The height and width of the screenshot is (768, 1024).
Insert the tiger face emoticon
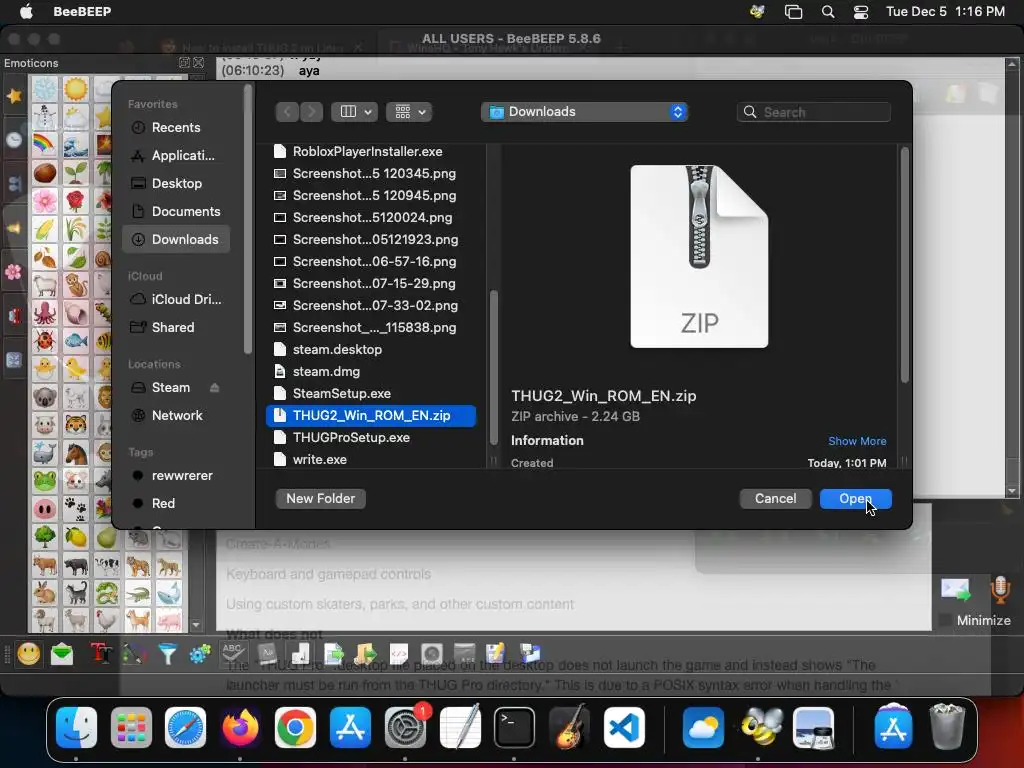pos(76,425)
